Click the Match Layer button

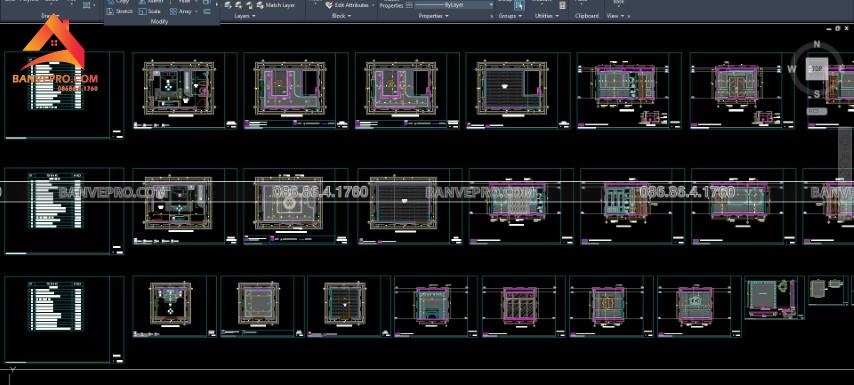point(276,5)
